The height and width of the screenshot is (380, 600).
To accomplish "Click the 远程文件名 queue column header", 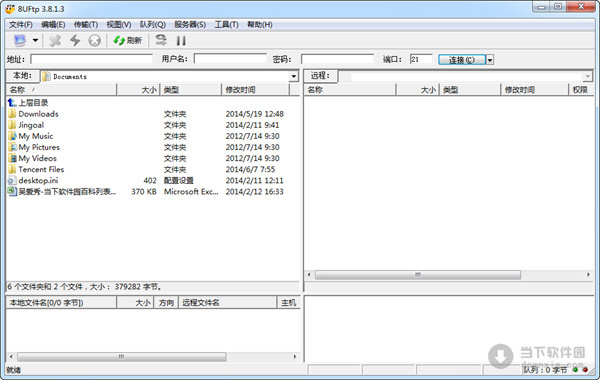I will click(x=227, y=303).
